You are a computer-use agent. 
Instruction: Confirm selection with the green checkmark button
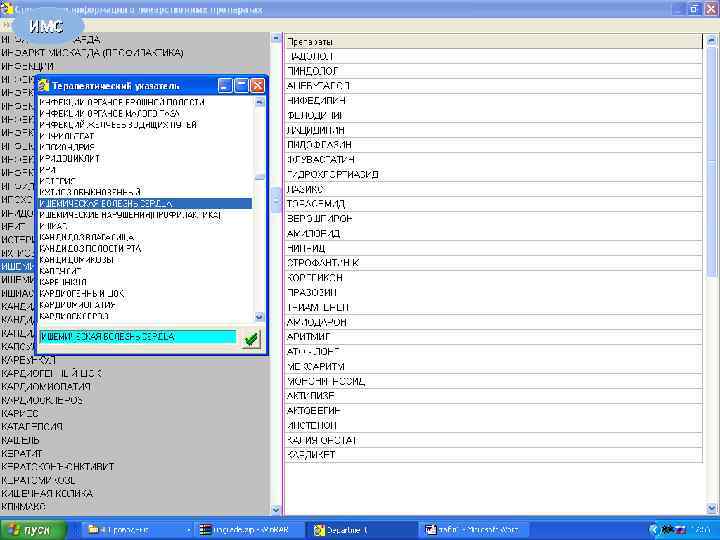(251, 339)
